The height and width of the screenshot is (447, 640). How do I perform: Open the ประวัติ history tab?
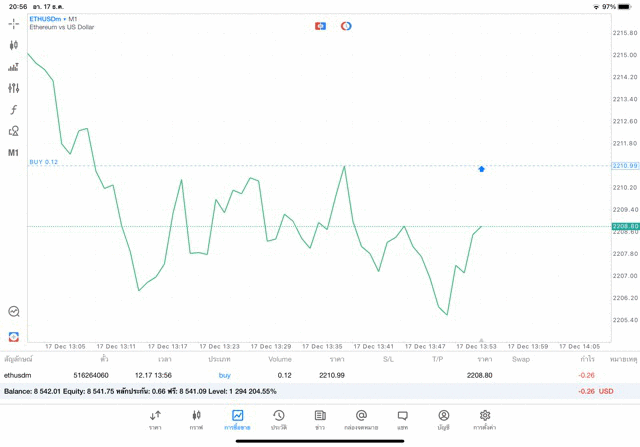coord(279,419)
